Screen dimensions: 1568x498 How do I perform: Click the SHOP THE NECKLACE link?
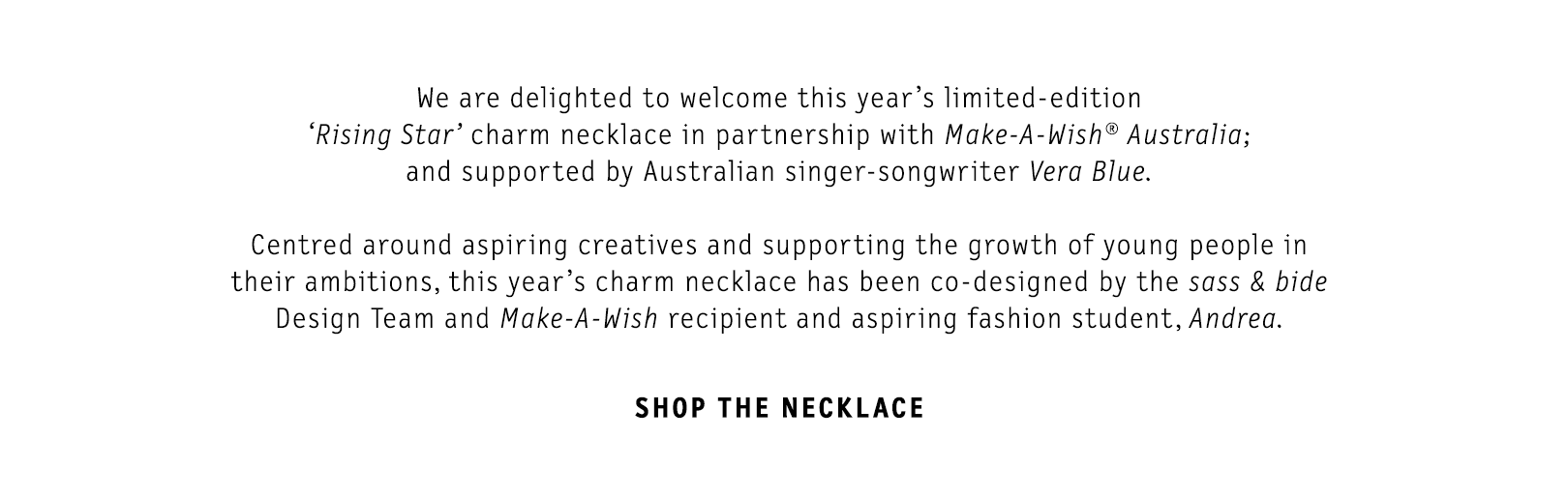tap(780, 408)
